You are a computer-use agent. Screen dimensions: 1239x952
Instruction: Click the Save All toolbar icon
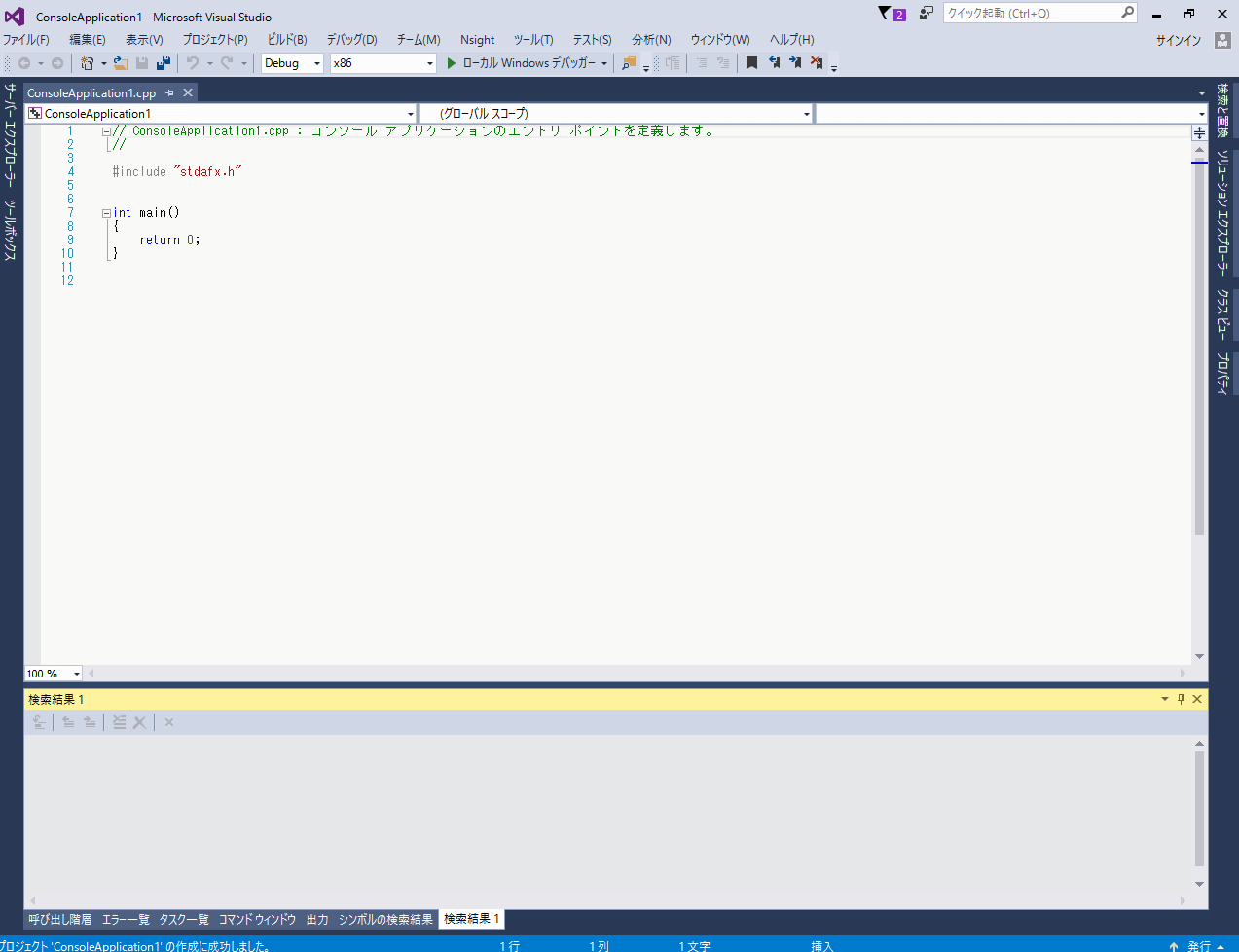pos(163,63)
